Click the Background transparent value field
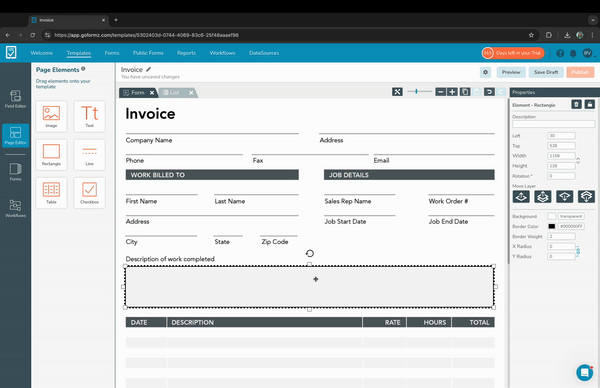The image size is (600, 388). 571,217
